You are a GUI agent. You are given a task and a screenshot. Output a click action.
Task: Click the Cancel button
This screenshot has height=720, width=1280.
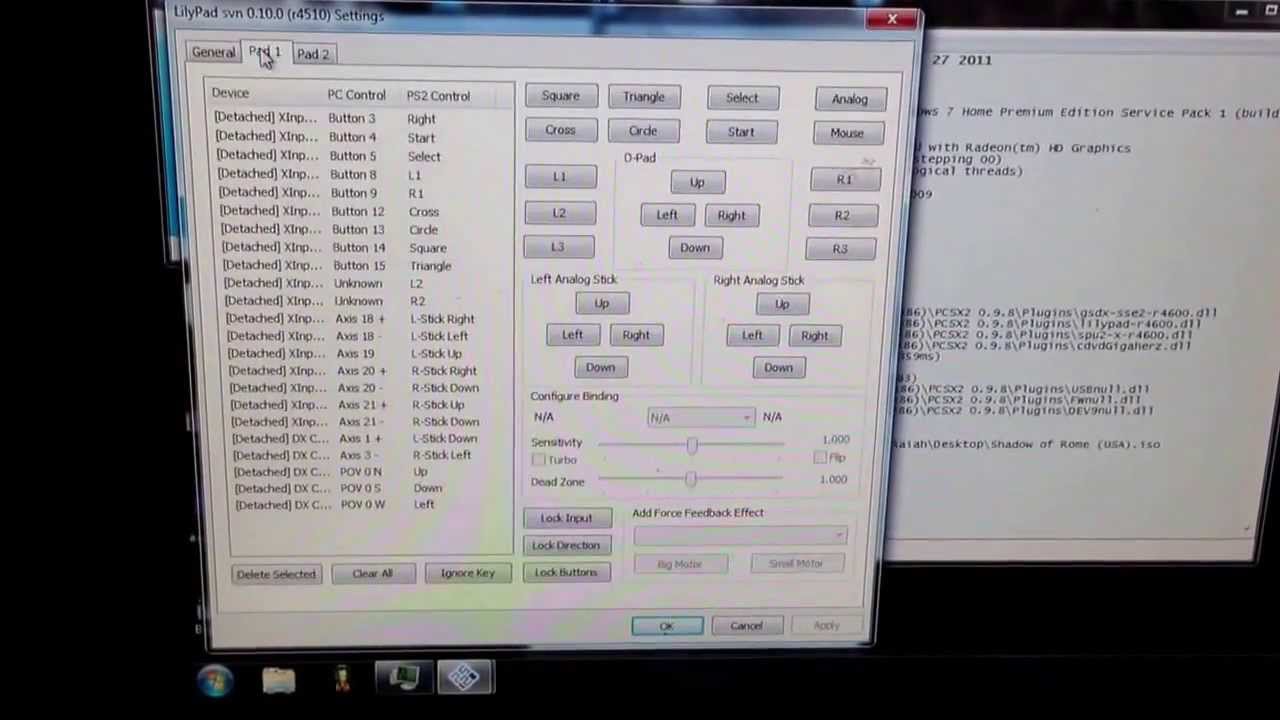746,626
